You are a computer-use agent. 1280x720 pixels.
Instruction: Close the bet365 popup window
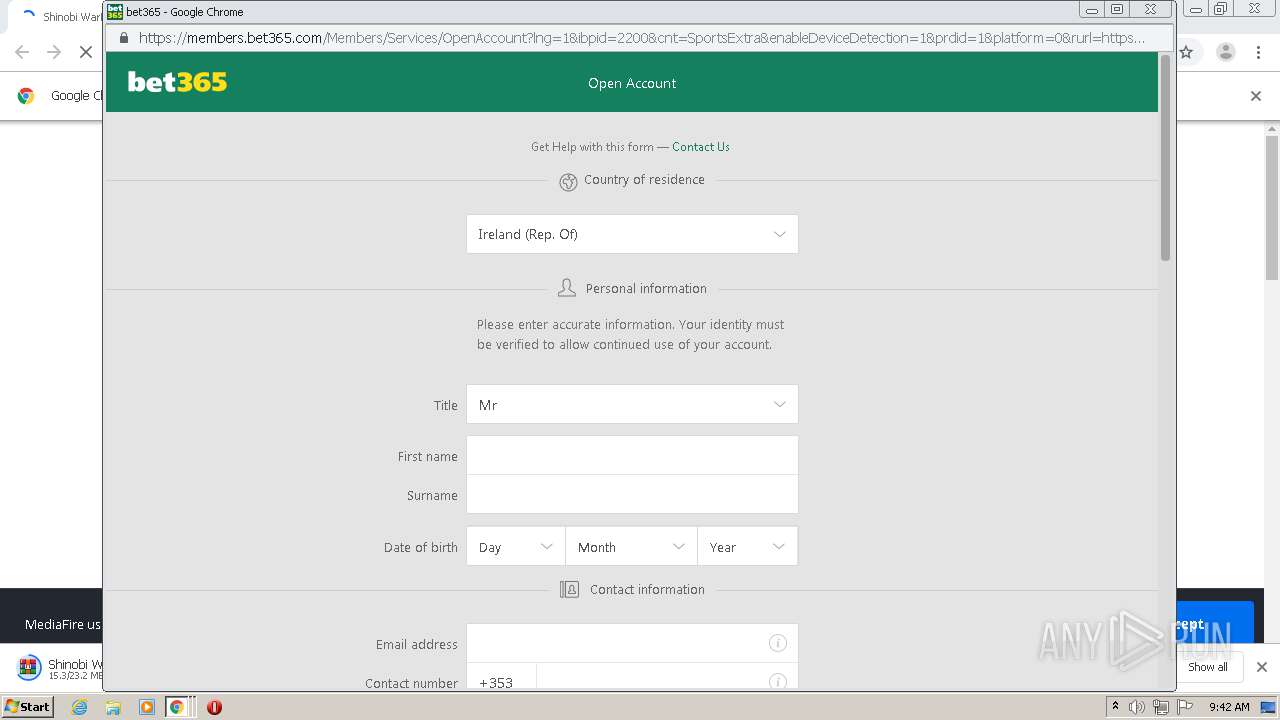1151,10
